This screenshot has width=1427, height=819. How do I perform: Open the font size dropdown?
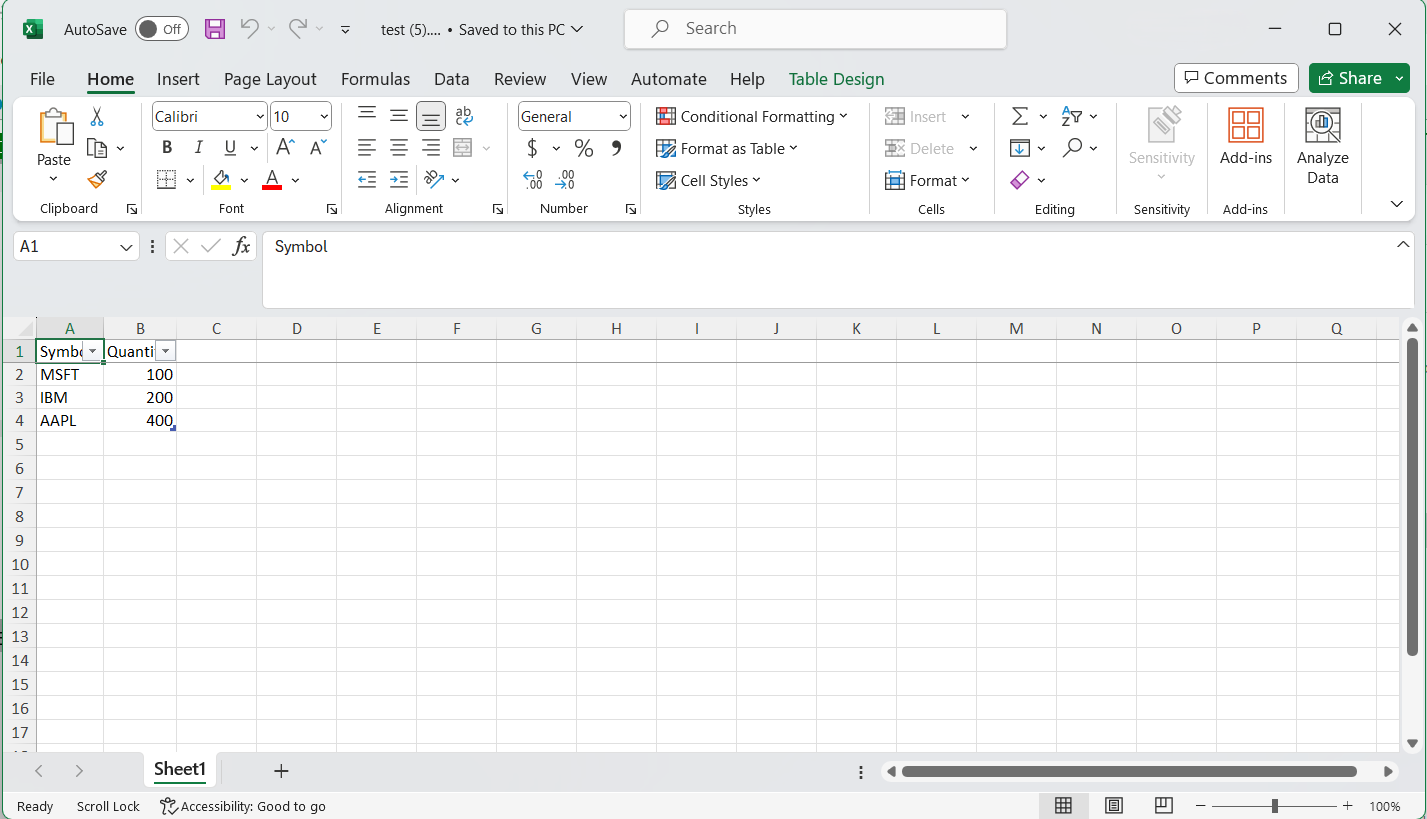323,116
